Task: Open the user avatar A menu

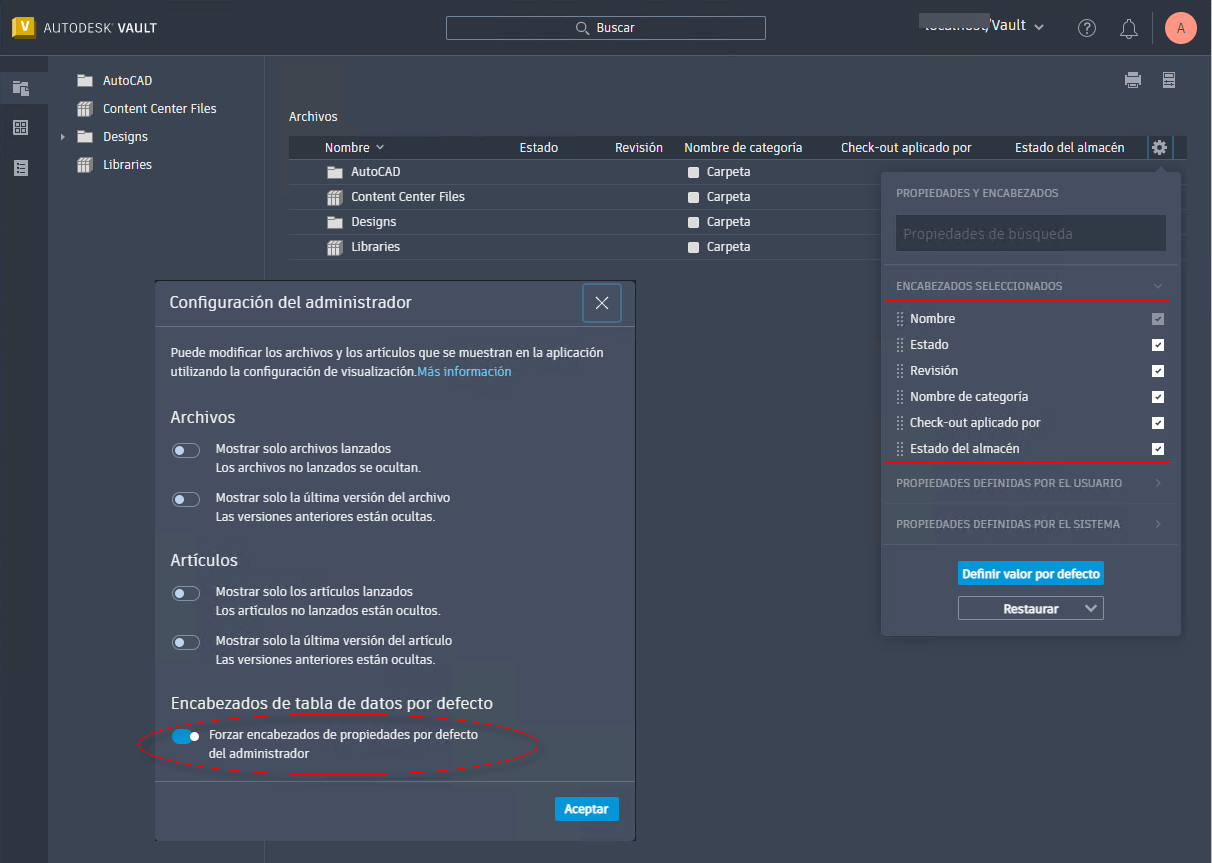Action: (1181, 28)
